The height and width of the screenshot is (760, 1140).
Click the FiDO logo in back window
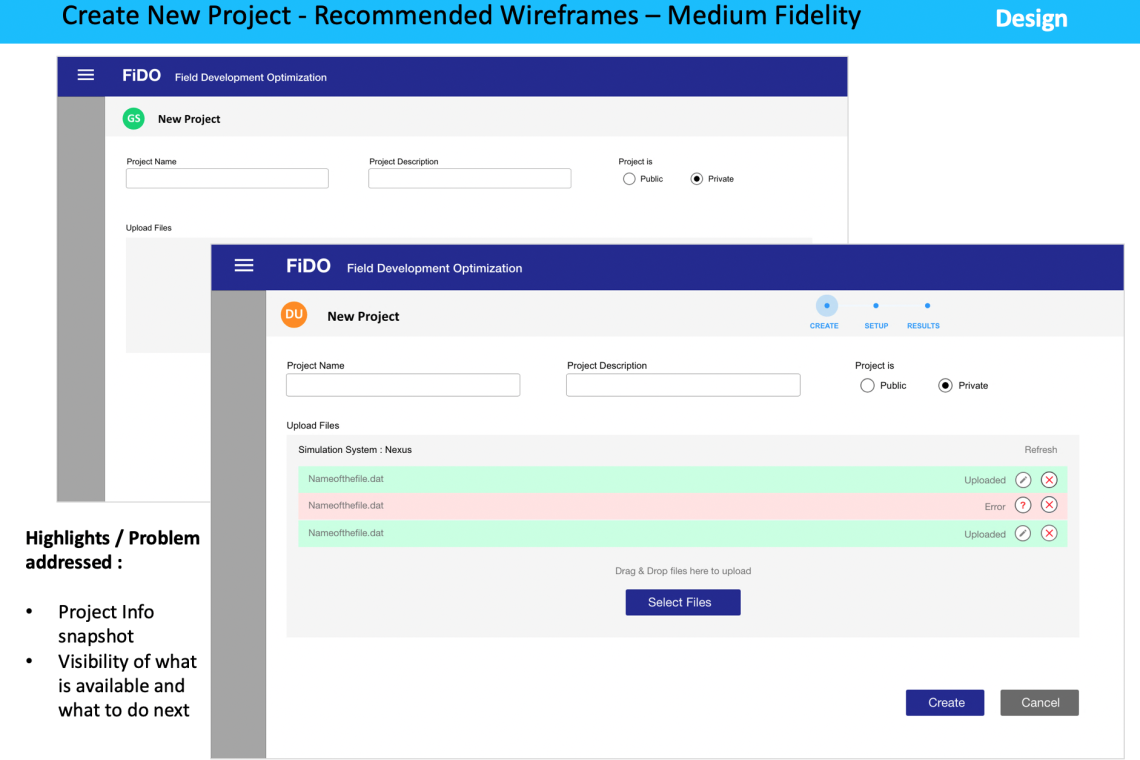point(141,76)
